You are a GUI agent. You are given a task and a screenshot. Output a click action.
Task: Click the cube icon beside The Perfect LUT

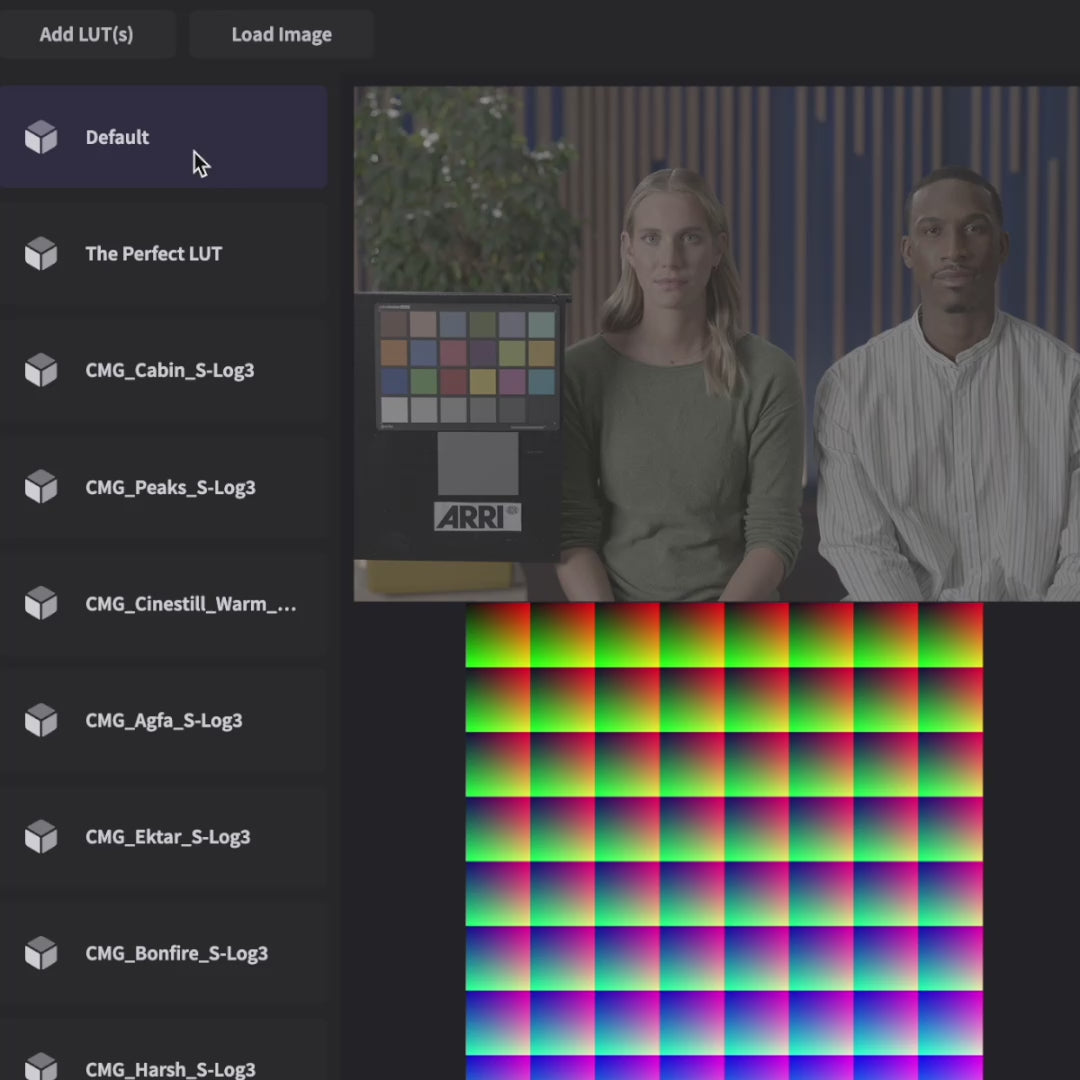(x=41, y=254)
